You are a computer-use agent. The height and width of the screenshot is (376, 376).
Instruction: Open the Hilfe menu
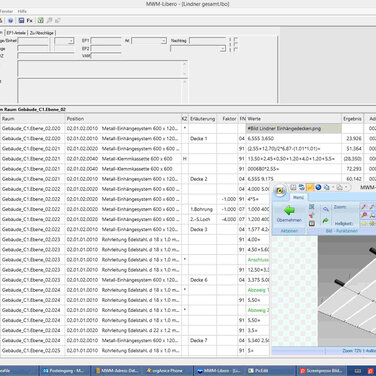pyautogui.click(x=22, y=11)
